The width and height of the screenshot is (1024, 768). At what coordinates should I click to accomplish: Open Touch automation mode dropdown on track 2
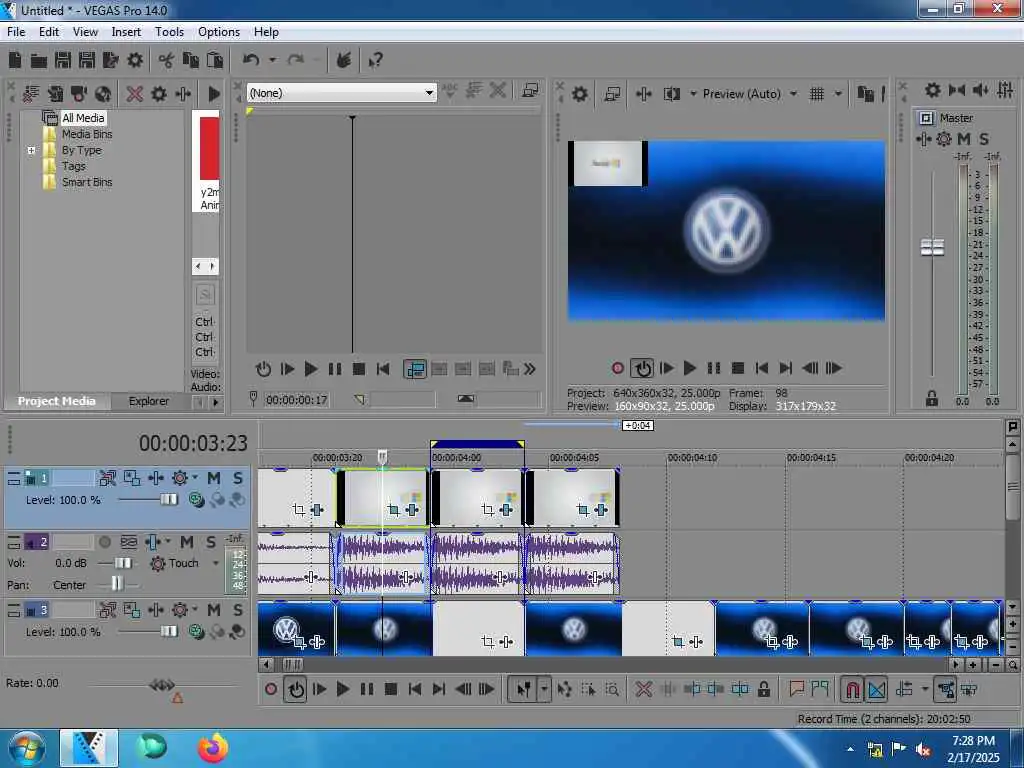216,563
